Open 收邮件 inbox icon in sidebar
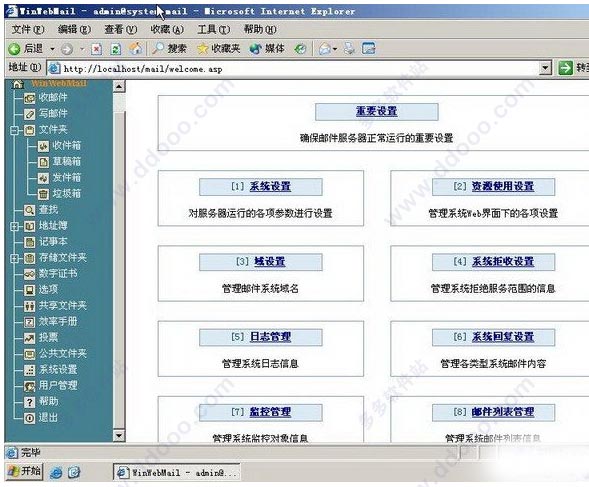589x487 pixels. click(x=29, y=98)
